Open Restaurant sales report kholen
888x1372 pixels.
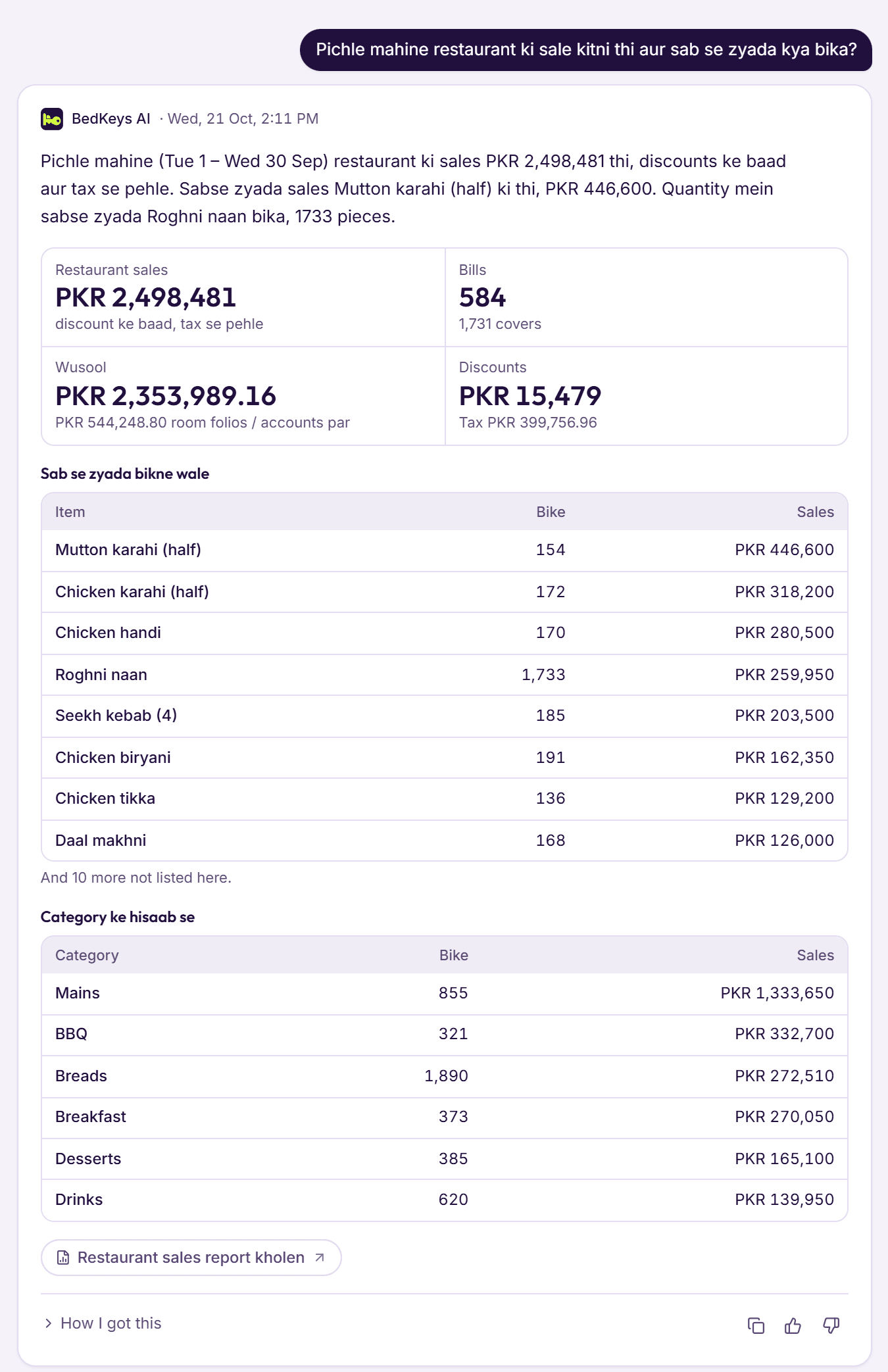point(191,1258)
